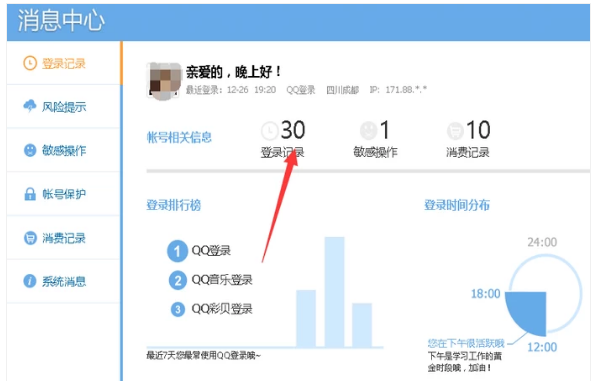Click the QQ彩贝登录 ranking entry
This screenshot has height=381, width=591.
[x=222, y=309]
